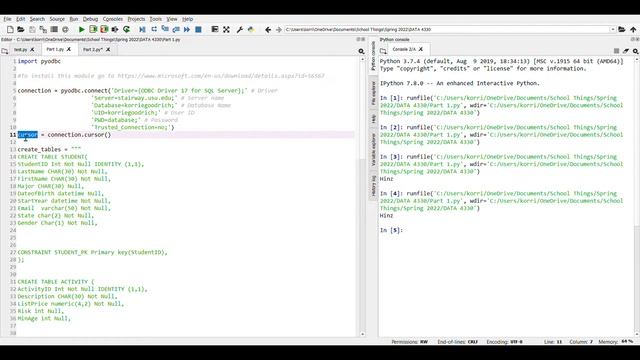Browse editor tabs icon

(x=4, y=51)
